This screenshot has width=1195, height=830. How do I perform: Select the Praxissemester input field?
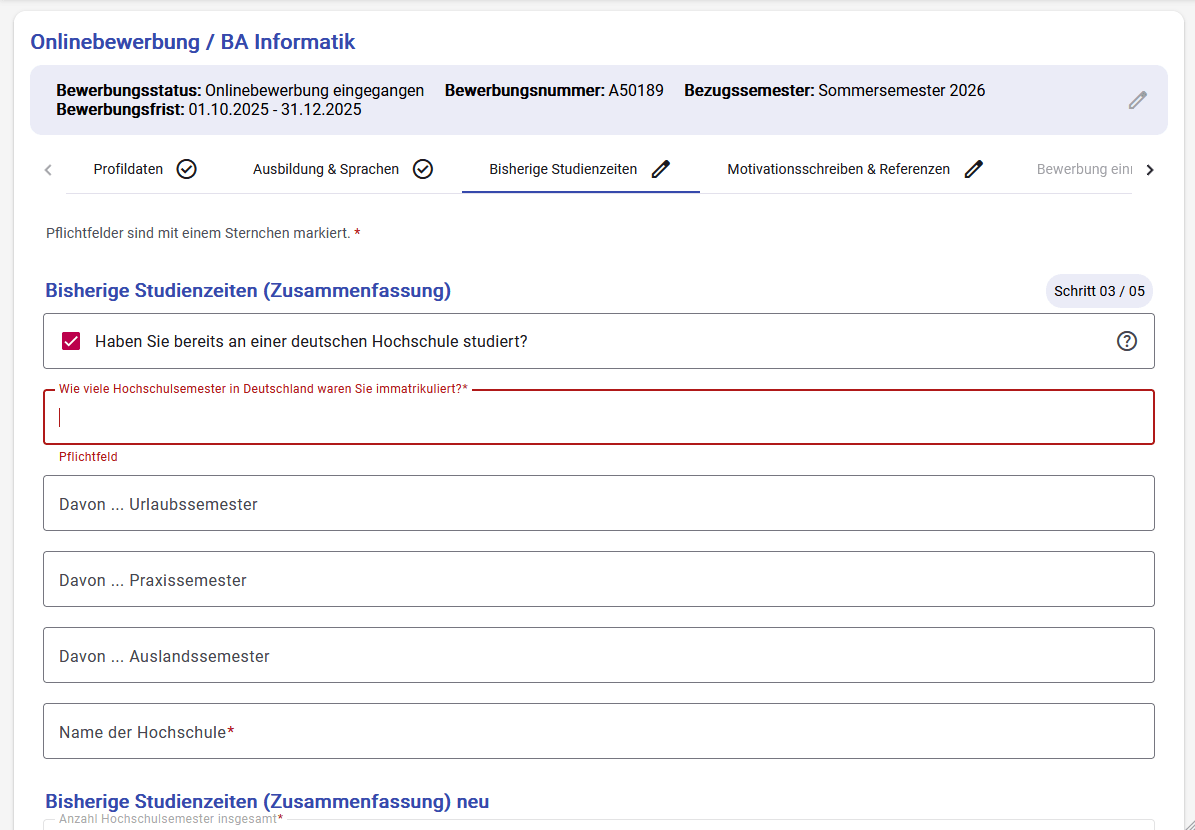click(598, 578)
